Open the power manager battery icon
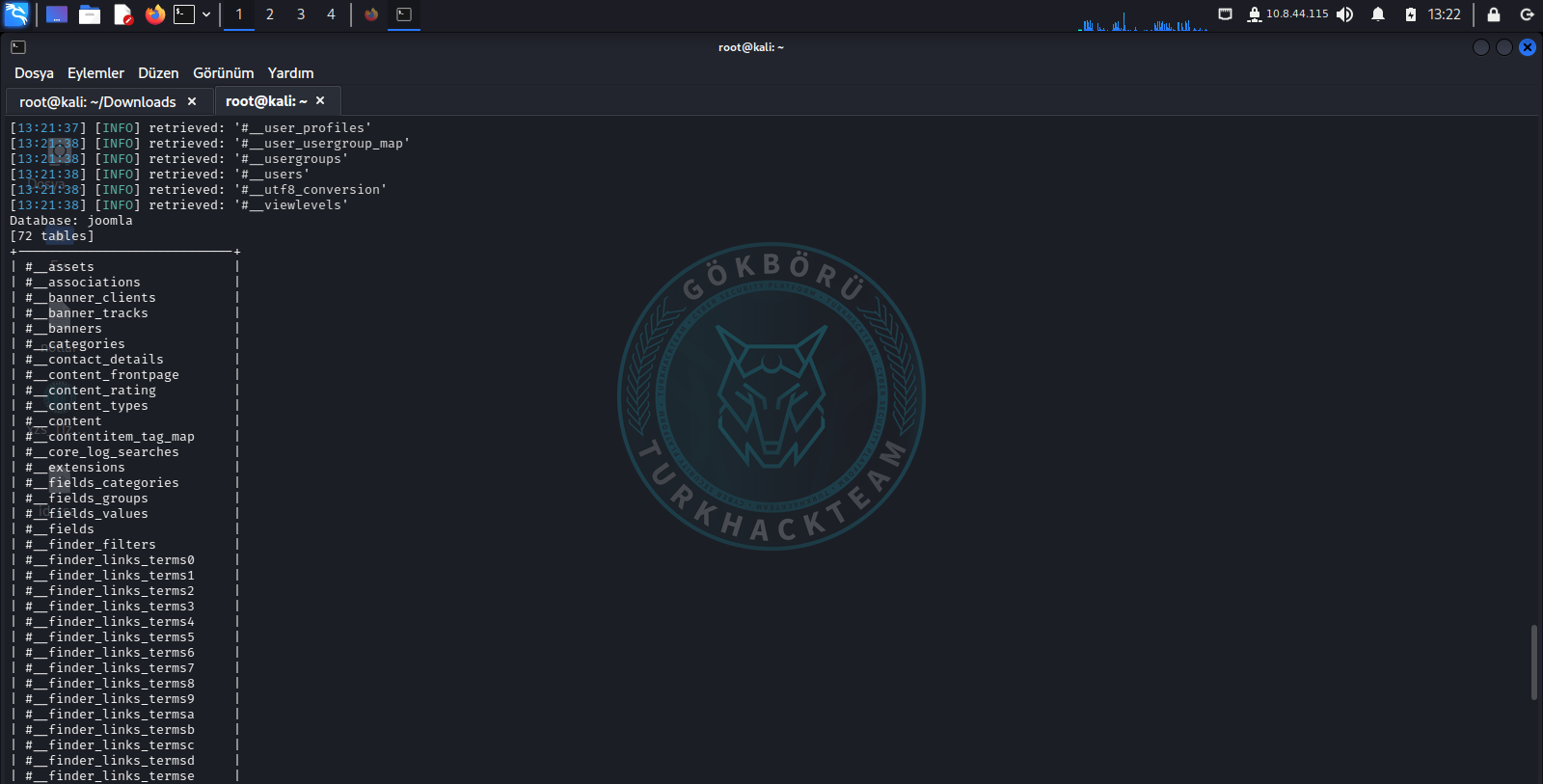Image resolution: width=1543 pixels, height=784 pixels. click(x=1411, y=14)
